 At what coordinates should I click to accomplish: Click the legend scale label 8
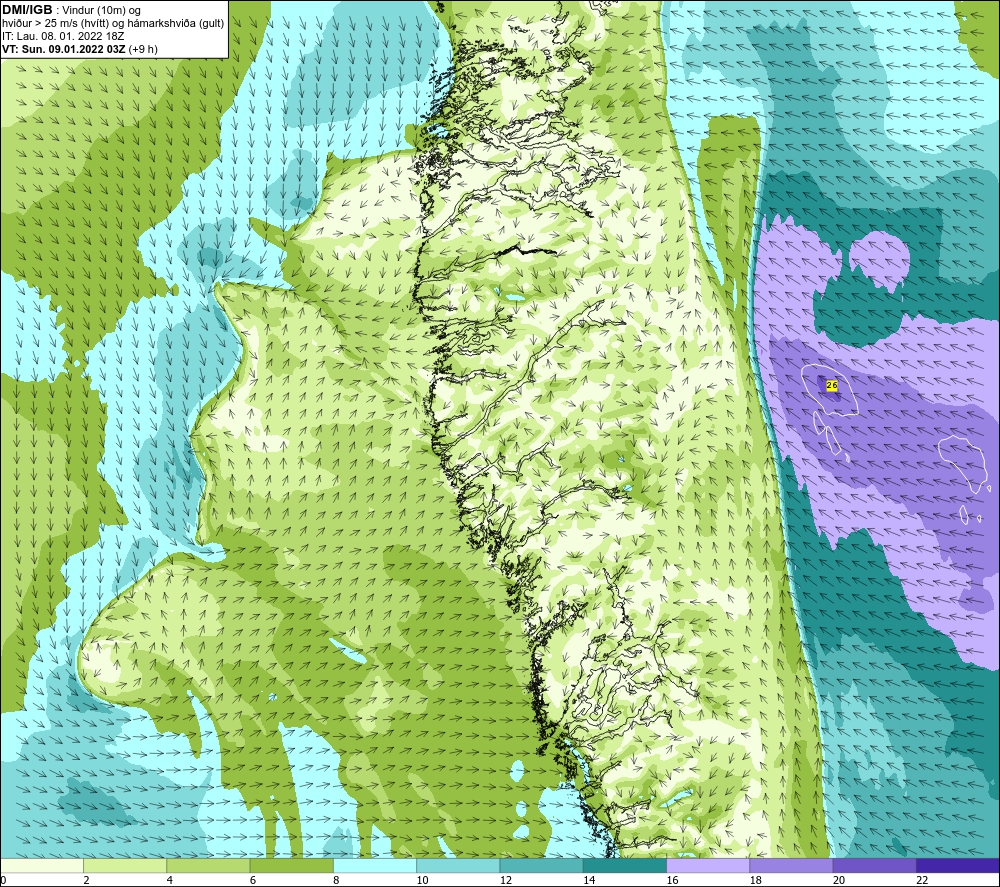[x=336, y=880]
